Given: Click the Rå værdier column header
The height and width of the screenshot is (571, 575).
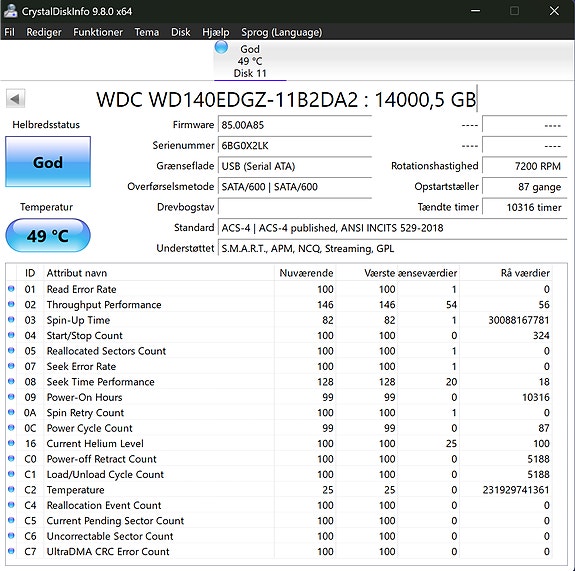Looking at the screenshot, I should [x=525, y=273].
